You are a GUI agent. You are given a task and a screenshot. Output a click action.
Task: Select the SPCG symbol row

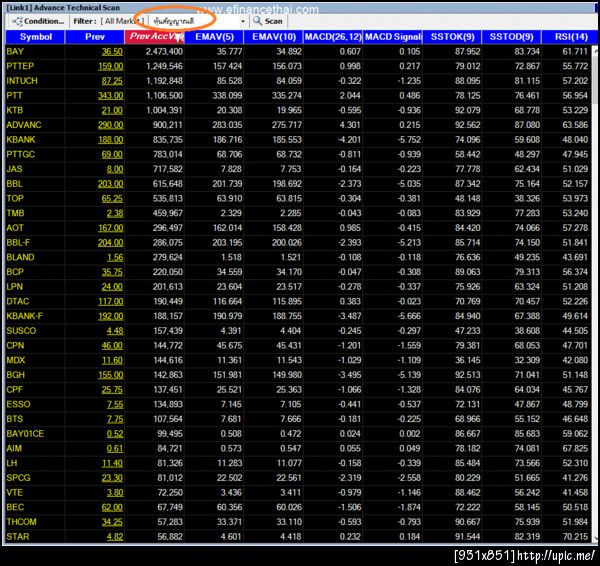tap(298, 478)
